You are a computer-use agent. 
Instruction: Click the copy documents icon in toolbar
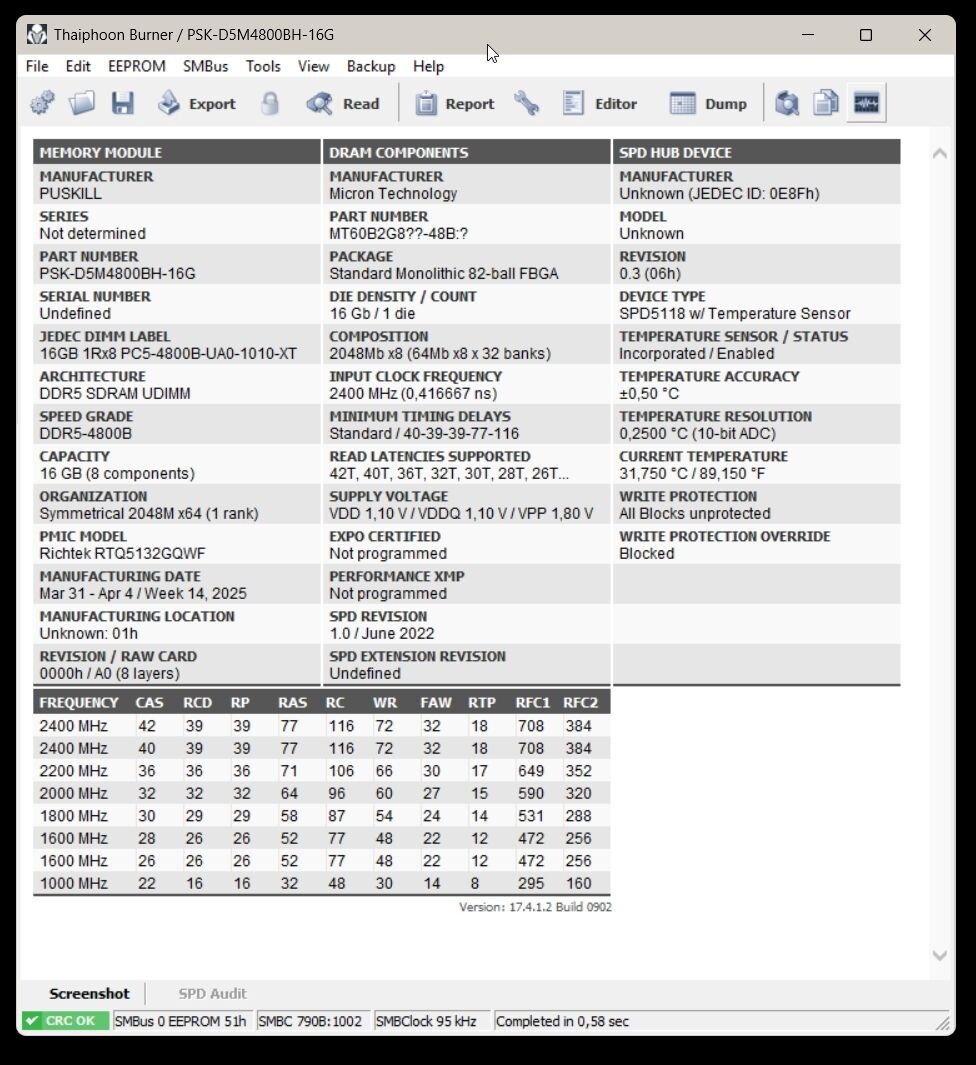click(x=826, y=103)
